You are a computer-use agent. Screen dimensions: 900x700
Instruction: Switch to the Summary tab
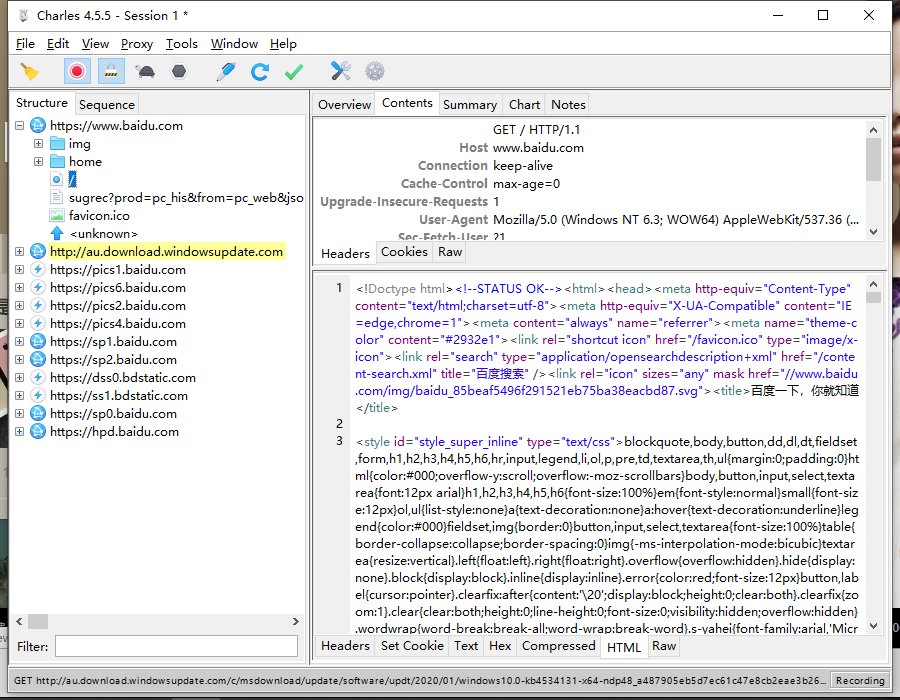tap(470, 104)
